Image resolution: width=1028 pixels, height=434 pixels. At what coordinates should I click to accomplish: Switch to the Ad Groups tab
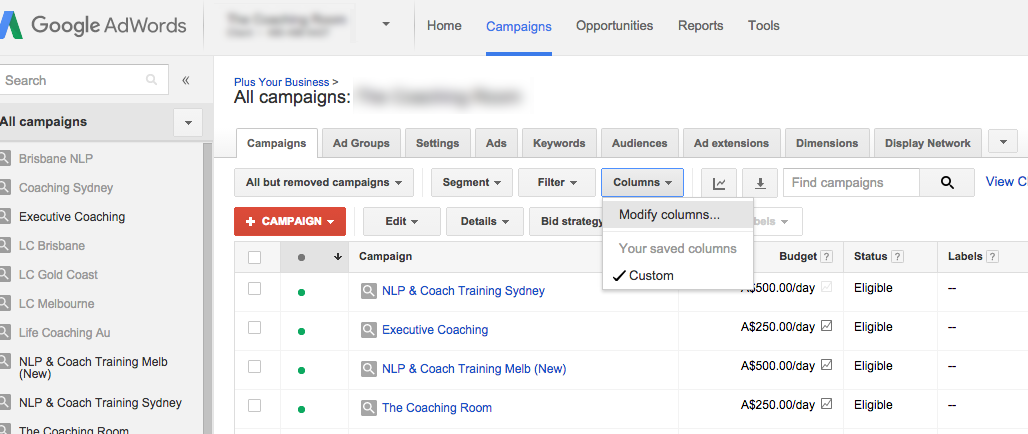click(361, 143)
